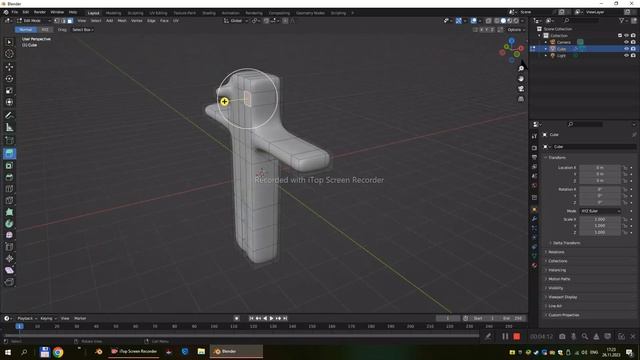Switch to the Shading workspace tab
The height and width of the screenshot is (360, 640).
pos(209,13)
